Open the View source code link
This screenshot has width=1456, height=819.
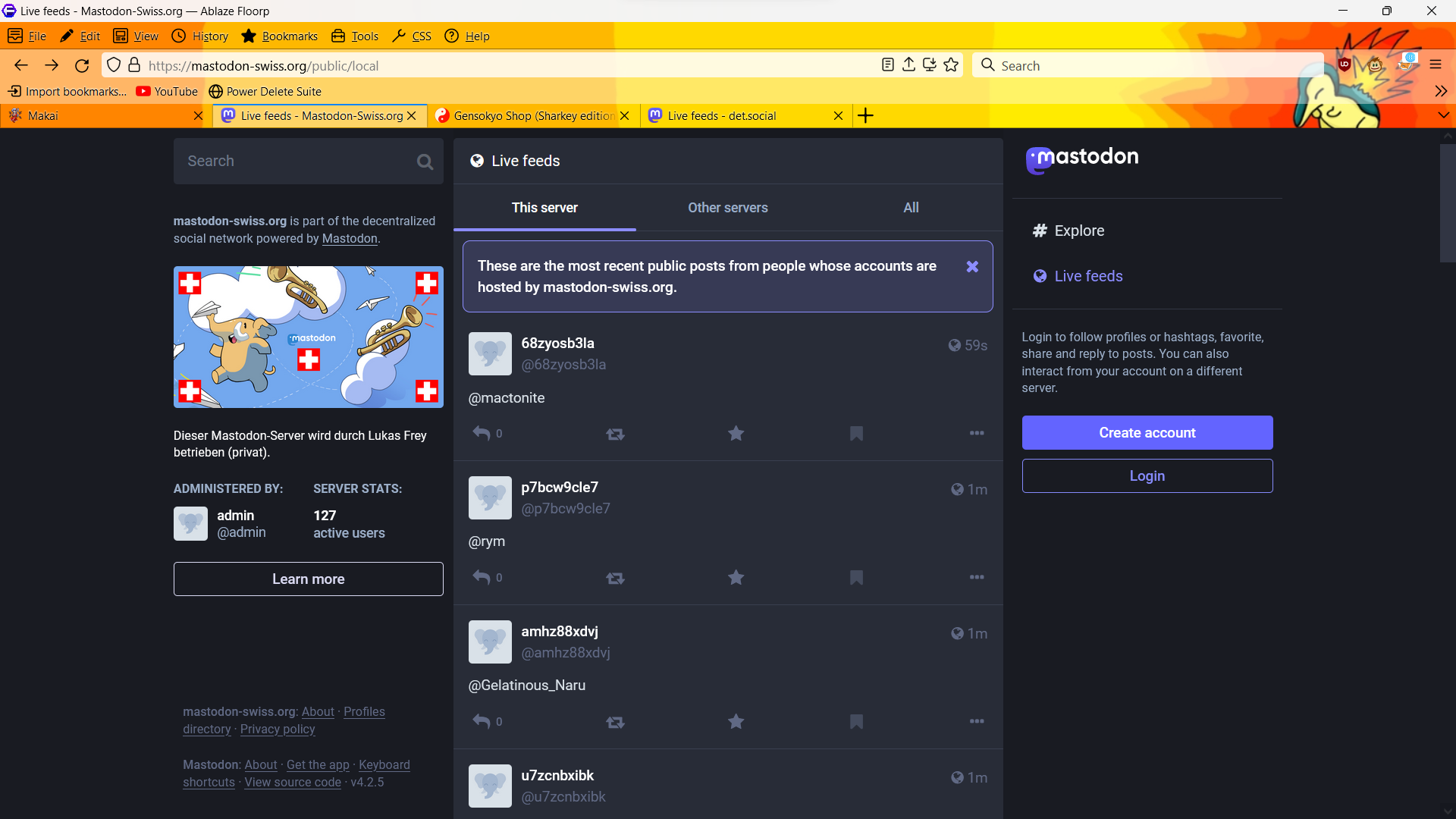[293, 782]
